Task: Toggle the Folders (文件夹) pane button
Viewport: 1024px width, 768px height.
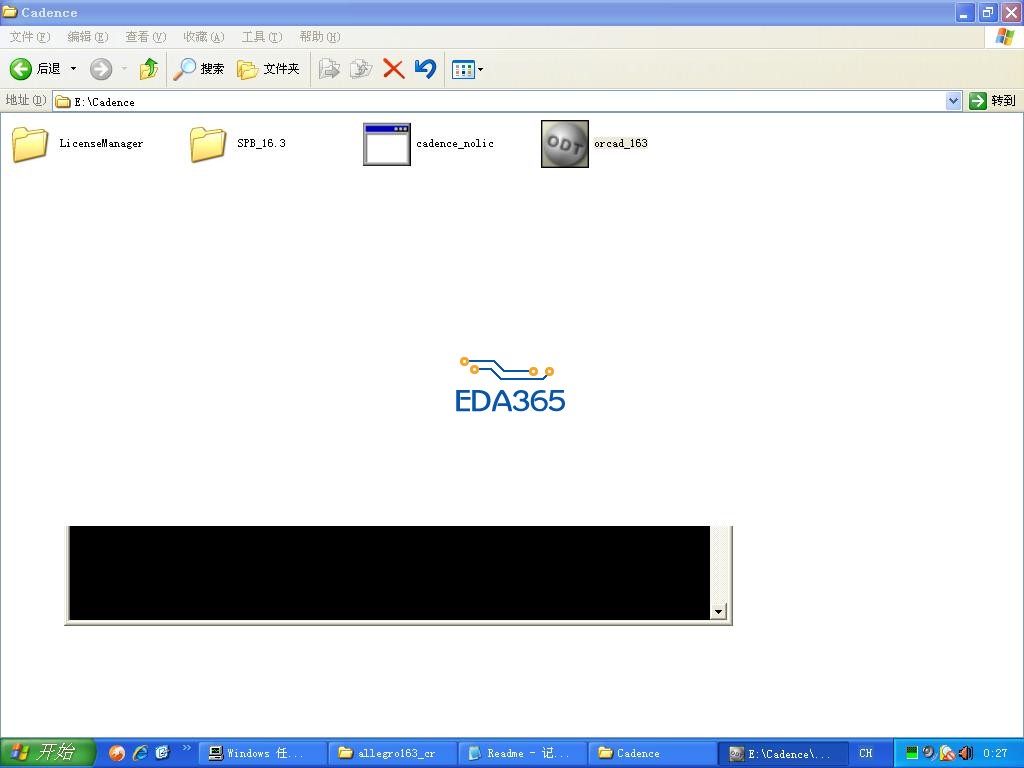Action: pos(268,69)
